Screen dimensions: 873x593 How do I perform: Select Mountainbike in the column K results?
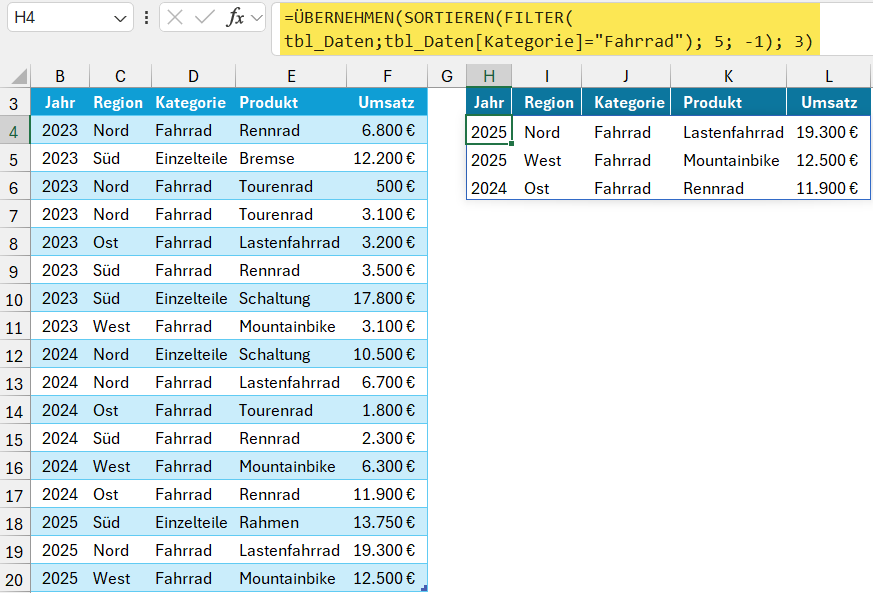(x=728, y=160)
